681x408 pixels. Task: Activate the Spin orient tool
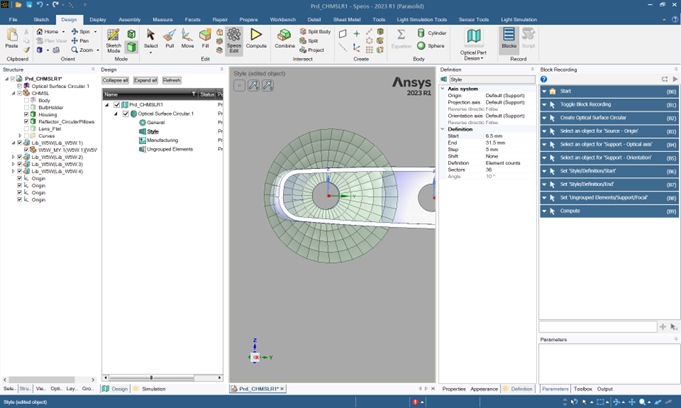pyautogui.click(x=81, y=31)
